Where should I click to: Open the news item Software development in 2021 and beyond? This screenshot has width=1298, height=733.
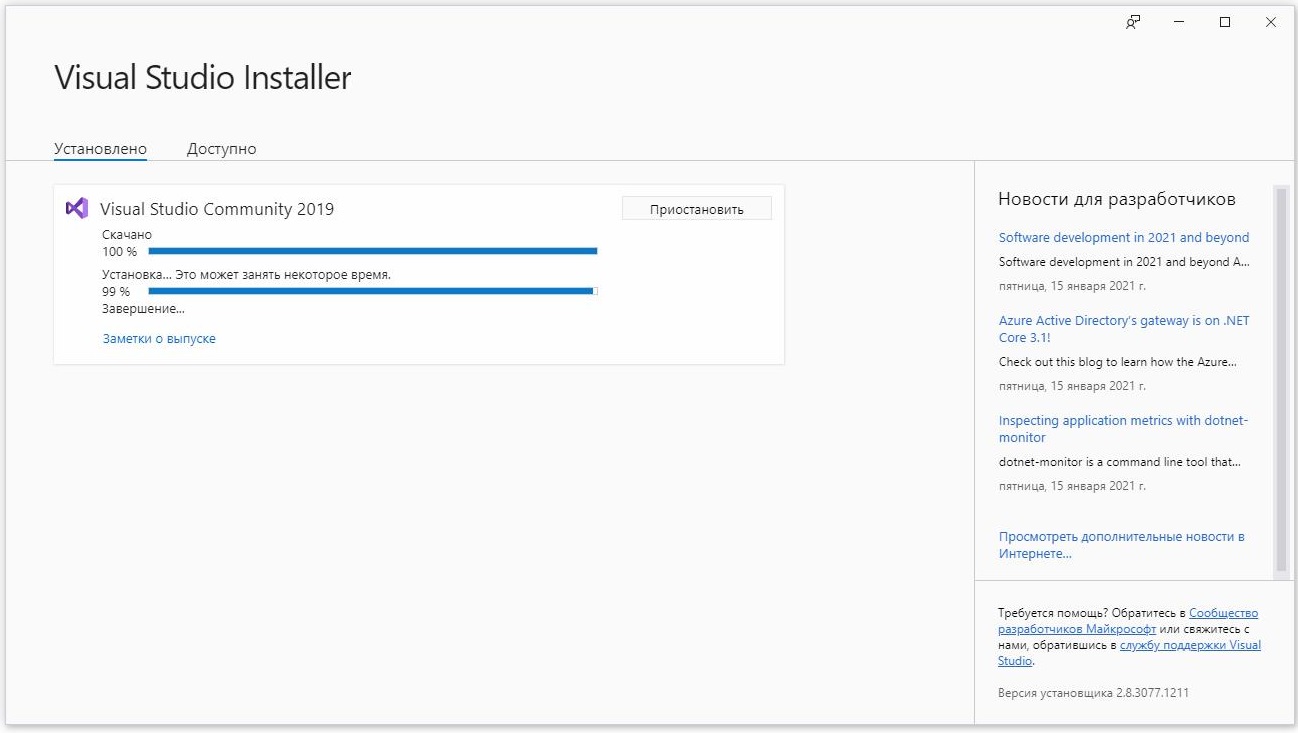pos(1124,238)
